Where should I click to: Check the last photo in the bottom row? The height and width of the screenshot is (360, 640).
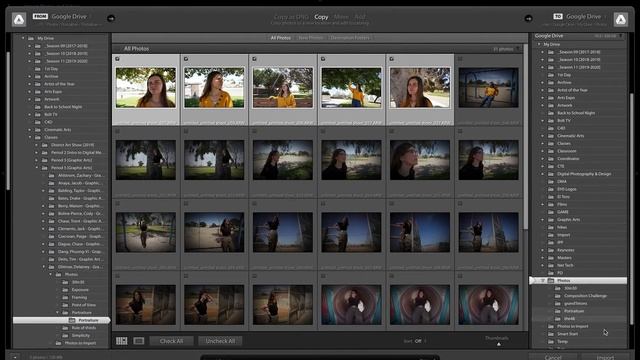point(460,276)
